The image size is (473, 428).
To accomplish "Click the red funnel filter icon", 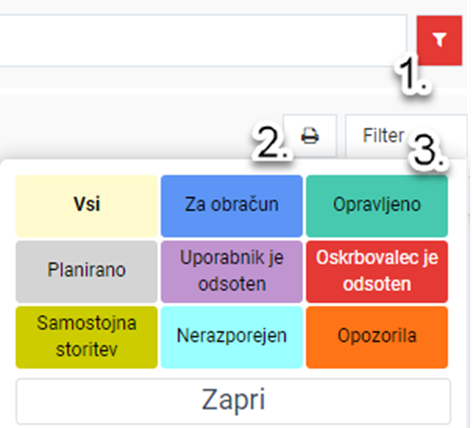I will click(x=439, y=40).
